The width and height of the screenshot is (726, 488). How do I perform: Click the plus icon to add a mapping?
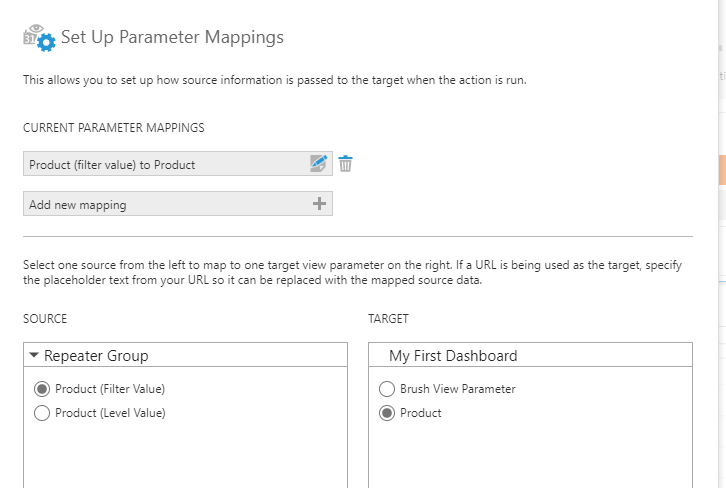click(319, 204)
